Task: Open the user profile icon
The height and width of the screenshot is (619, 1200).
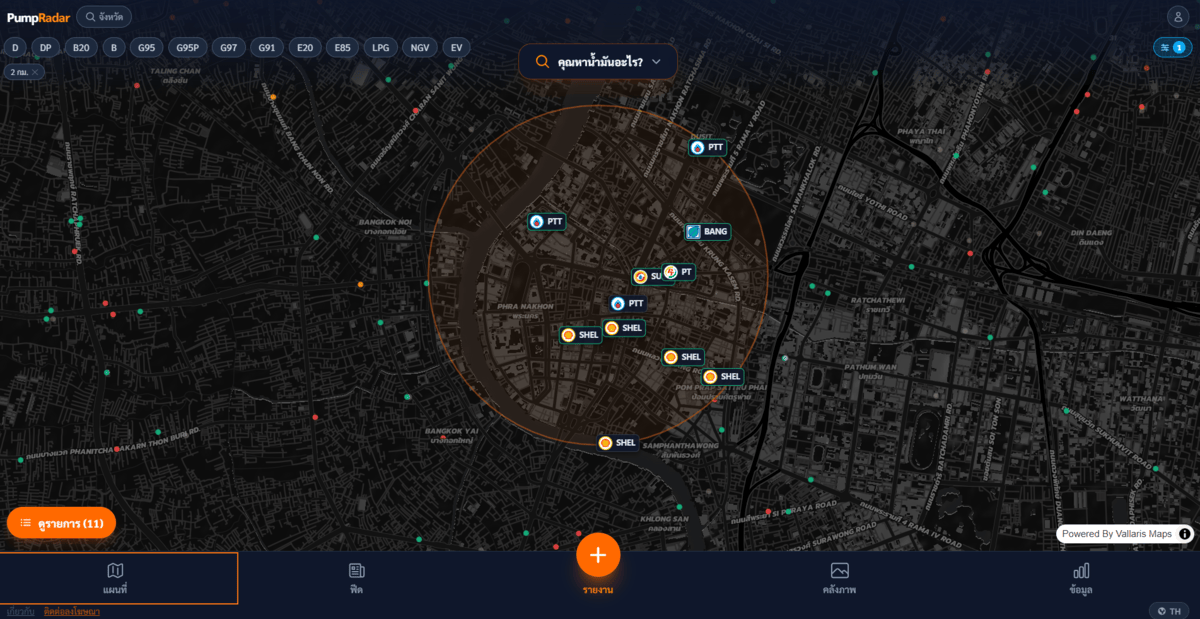Action: (1176, 16)
